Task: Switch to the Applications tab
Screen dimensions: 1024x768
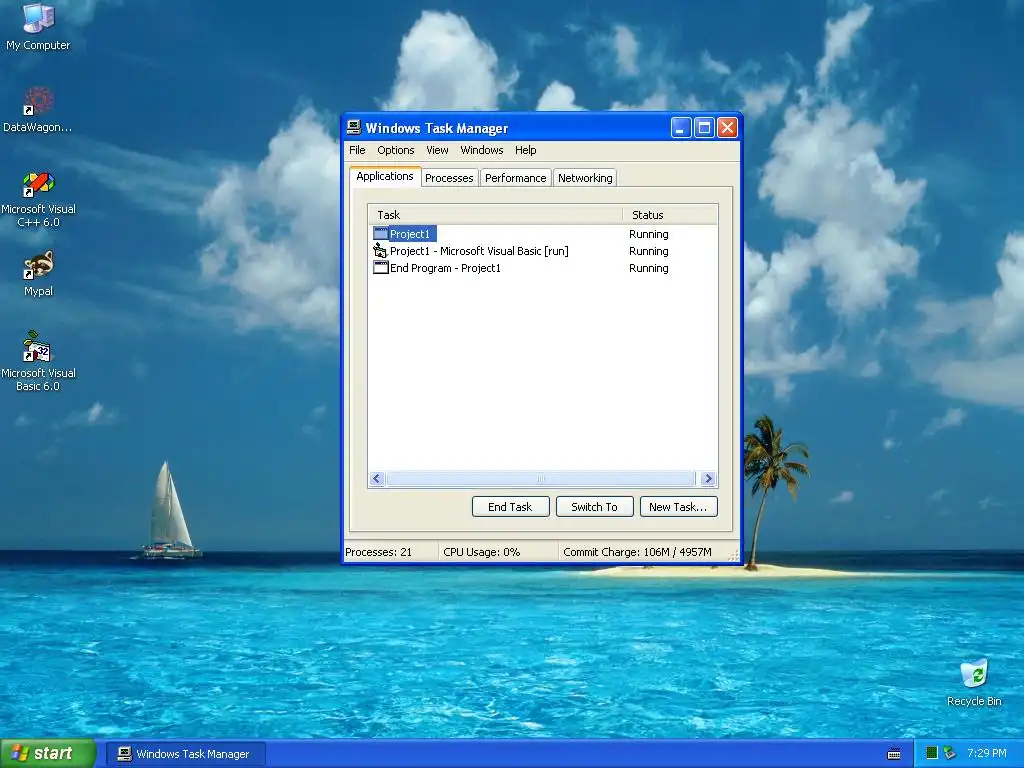Action: point(385,176)
